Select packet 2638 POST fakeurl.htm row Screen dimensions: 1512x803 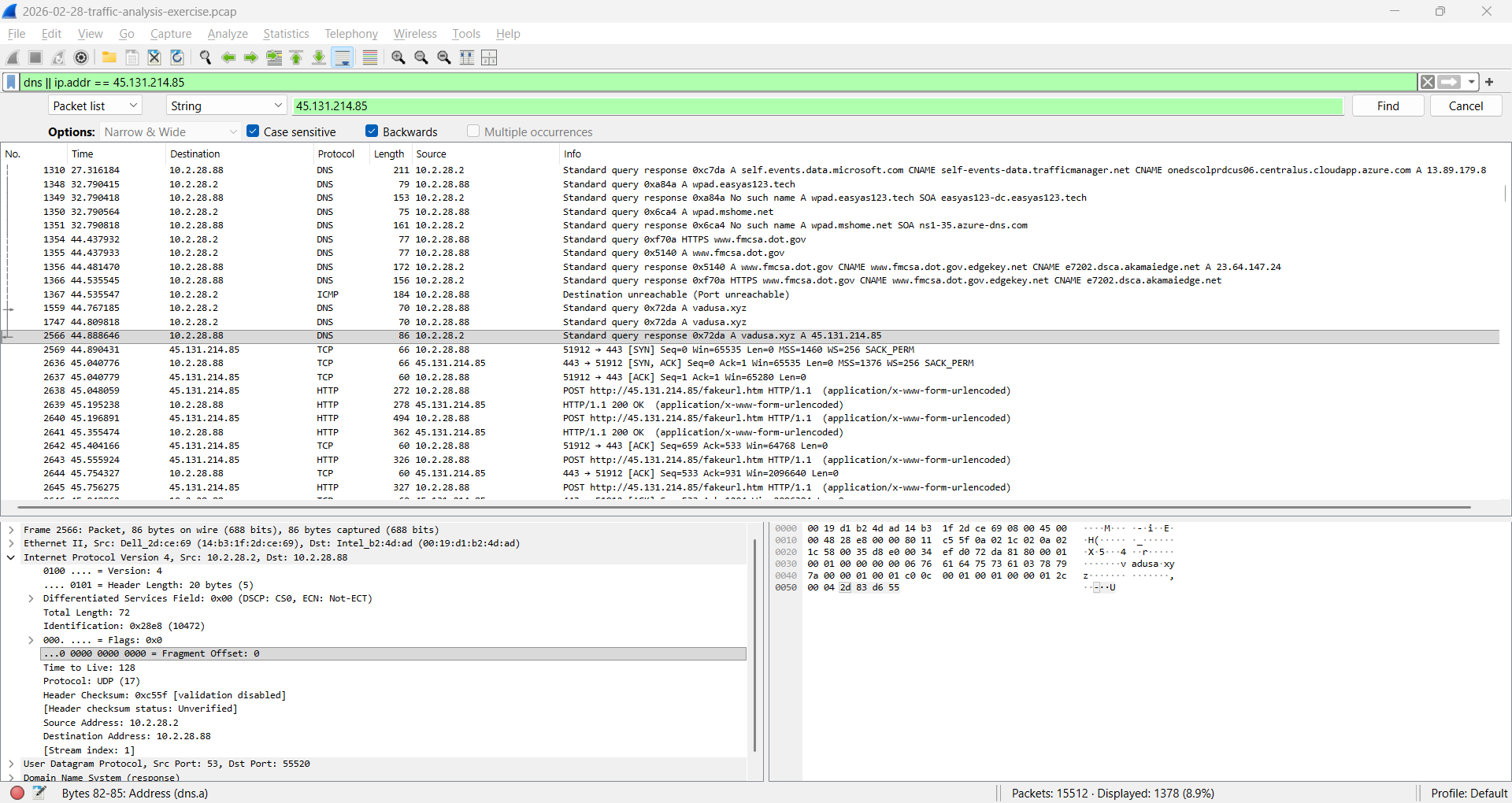point(751,390)
